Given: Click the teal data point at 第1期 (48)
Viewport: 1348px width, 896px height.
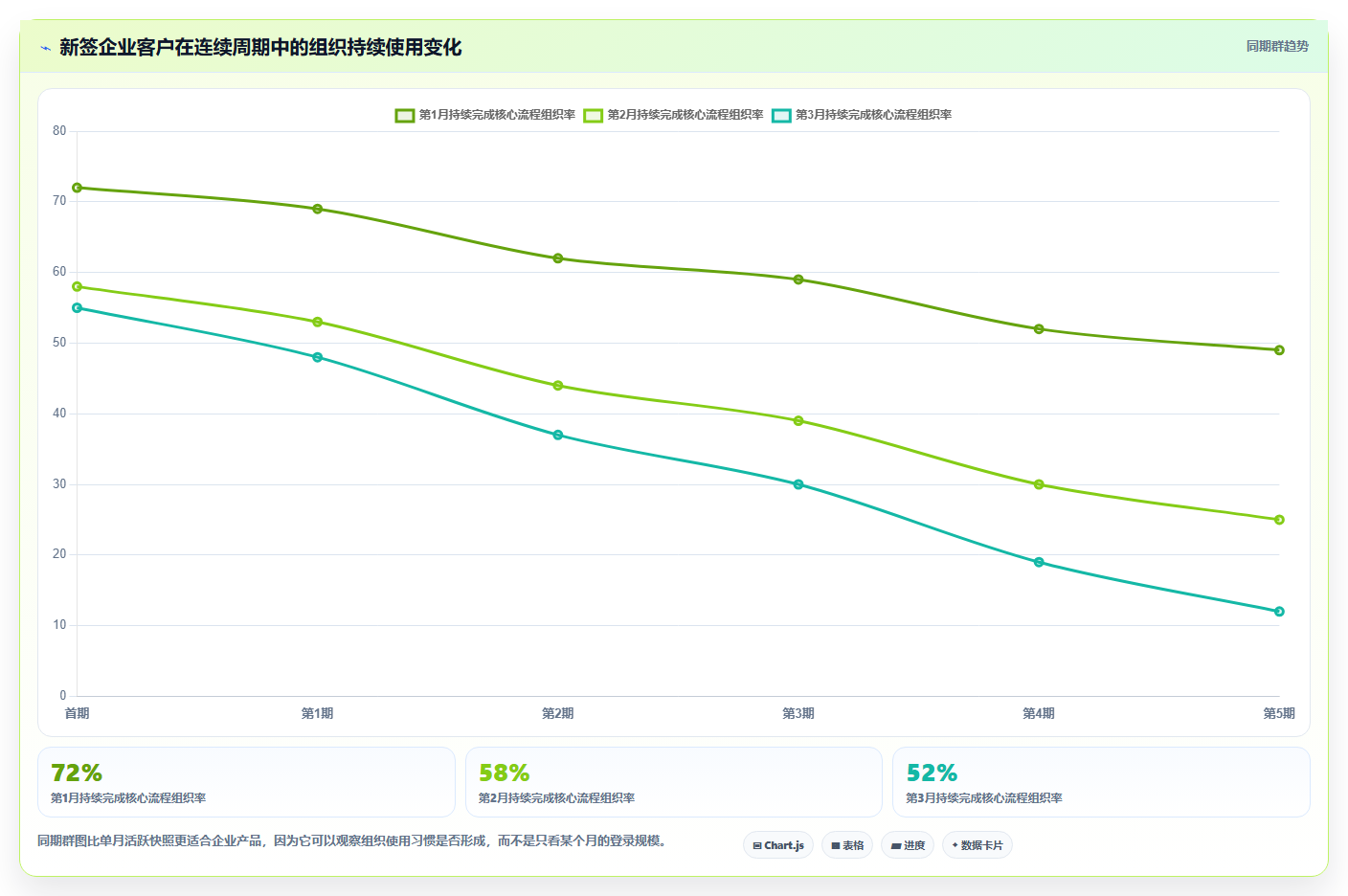Looking at the screenshot, I should click(318, 357).
